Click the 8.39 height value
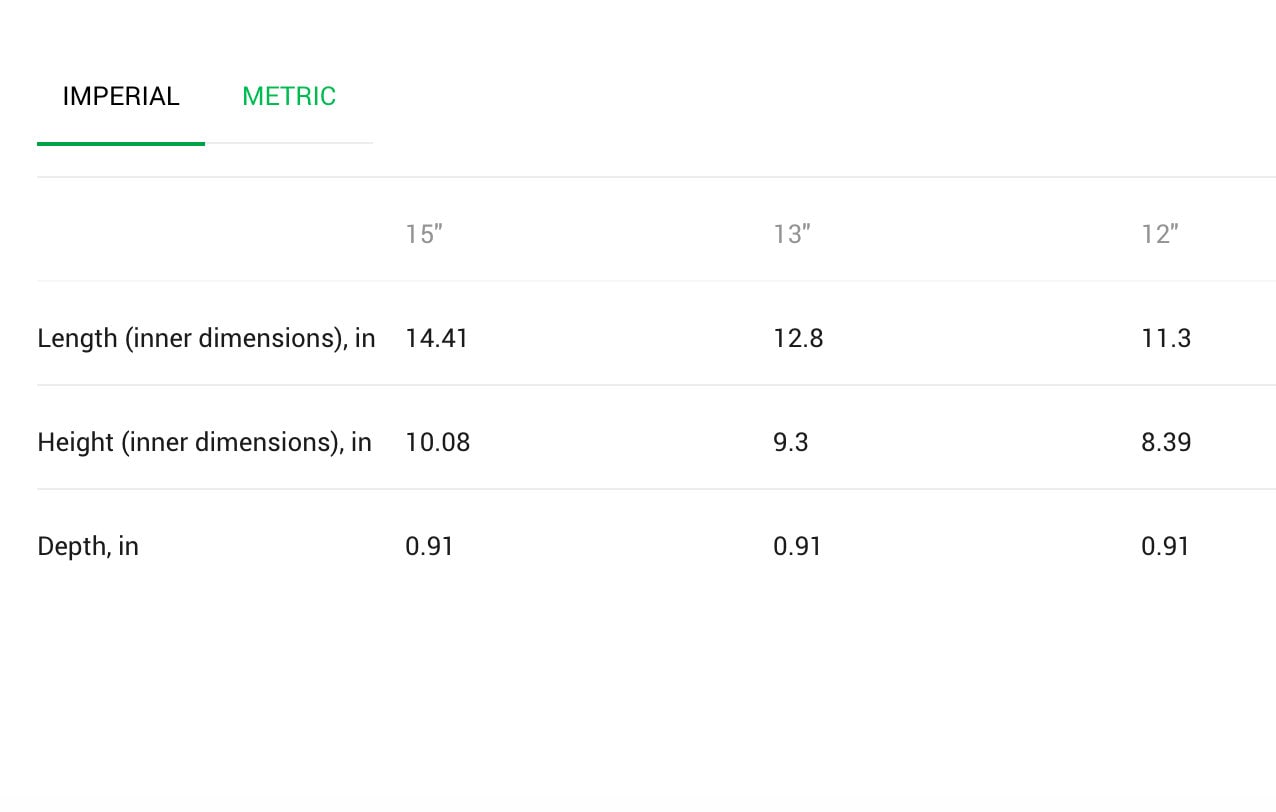Image resolution: width=1276 pixels, height=812 pixels. (x=1166, y=442)
